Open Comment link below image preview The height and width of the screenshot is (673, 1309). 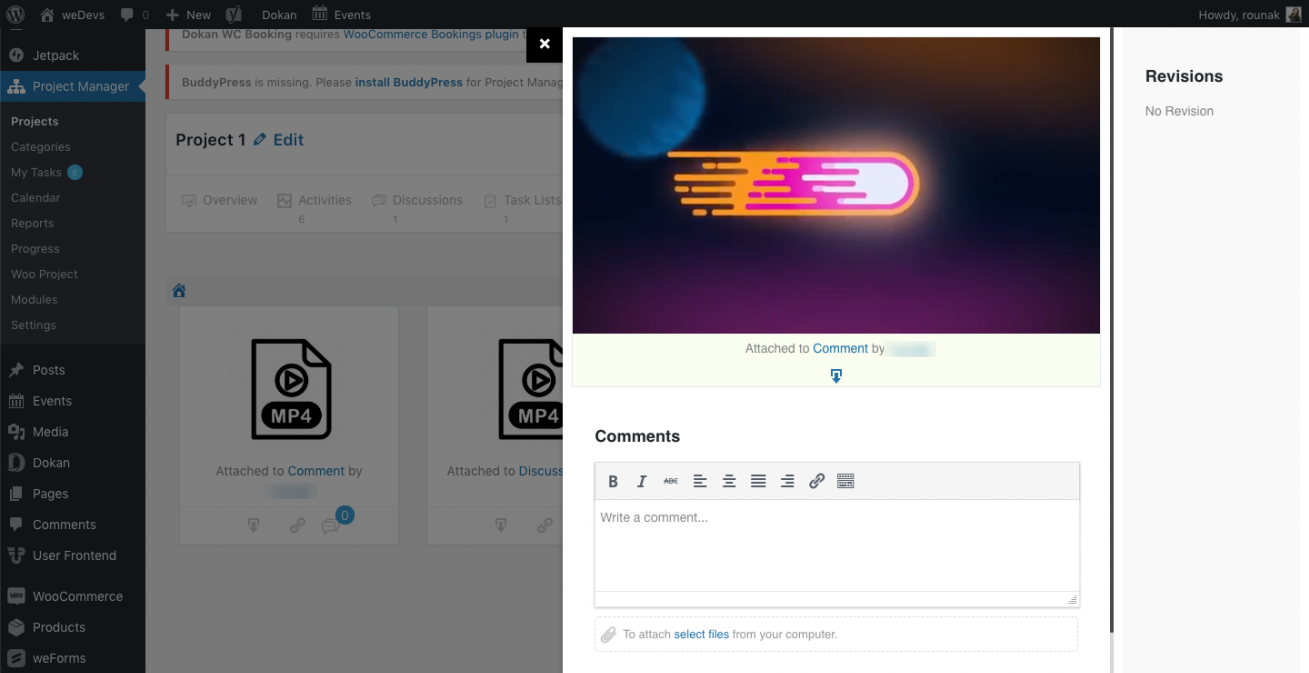click(x=840, y=349)
